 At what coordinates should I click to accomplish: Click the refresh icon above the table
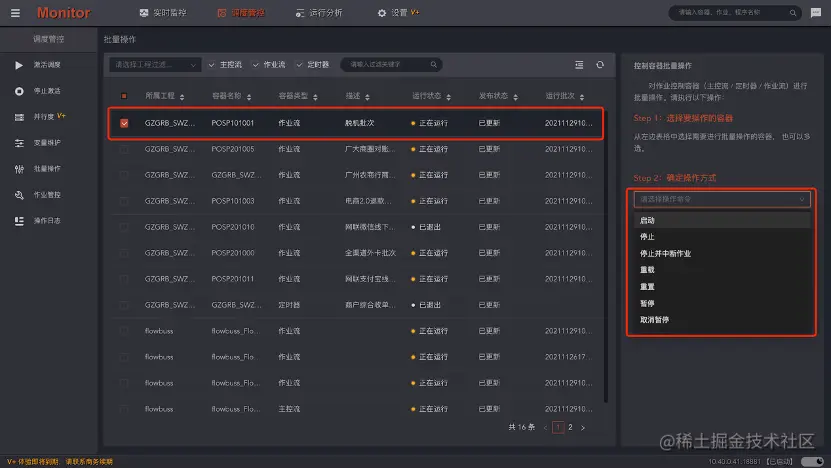pos(600,65)
